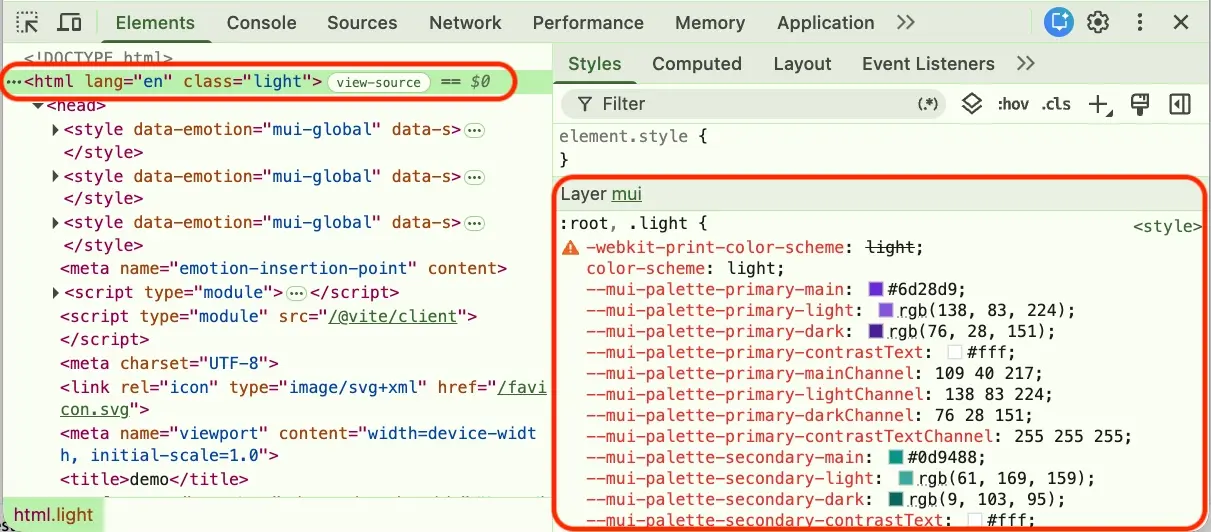Activate the inspect element picker icon
The height and width of the screenshot is (532, 1211).
[x=28, y=23]
